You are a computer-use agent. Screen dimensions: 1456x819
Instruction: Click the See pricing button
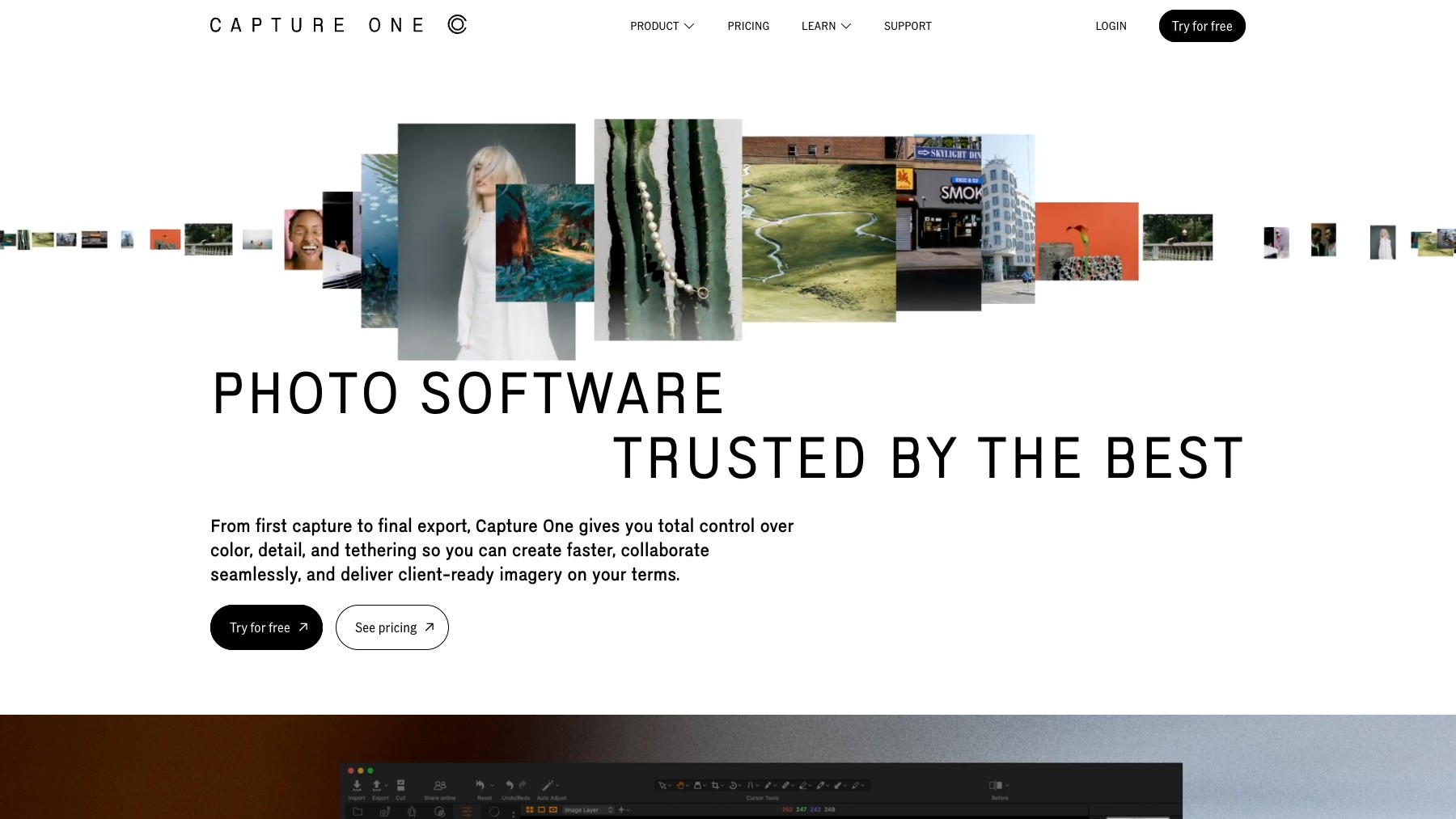(x=392, y=627)
